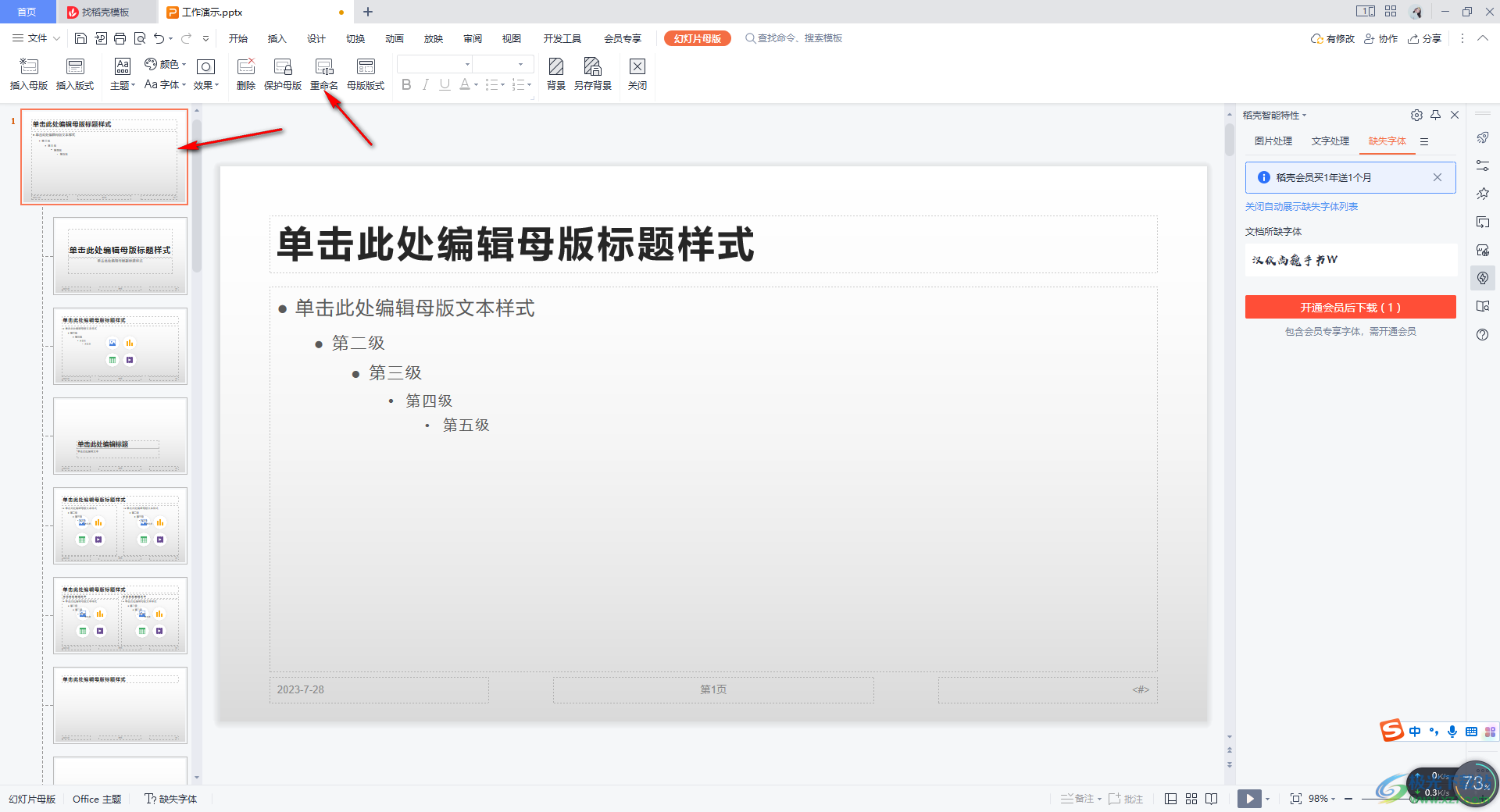Switch to Slide Sorter view icon
Viewport: 1500px width, 812px height.
[x=1191, y=799]
